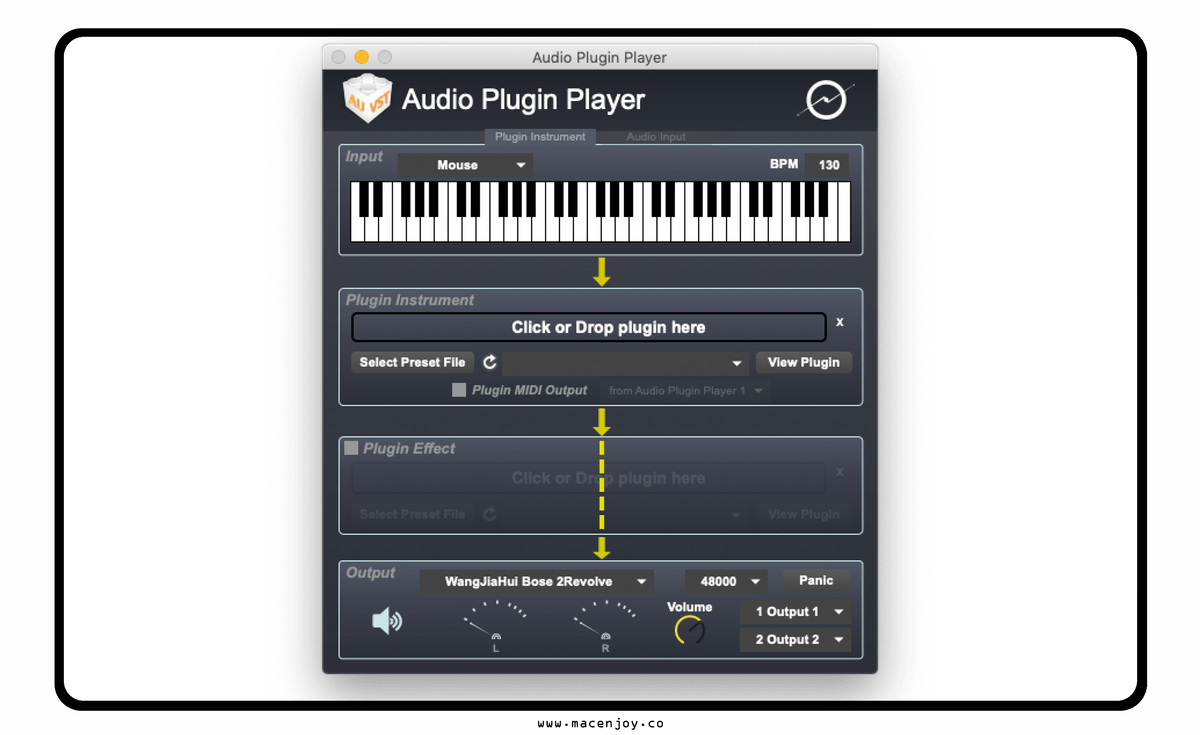Clear the Plugin Effect slot with x

point(839,471)
